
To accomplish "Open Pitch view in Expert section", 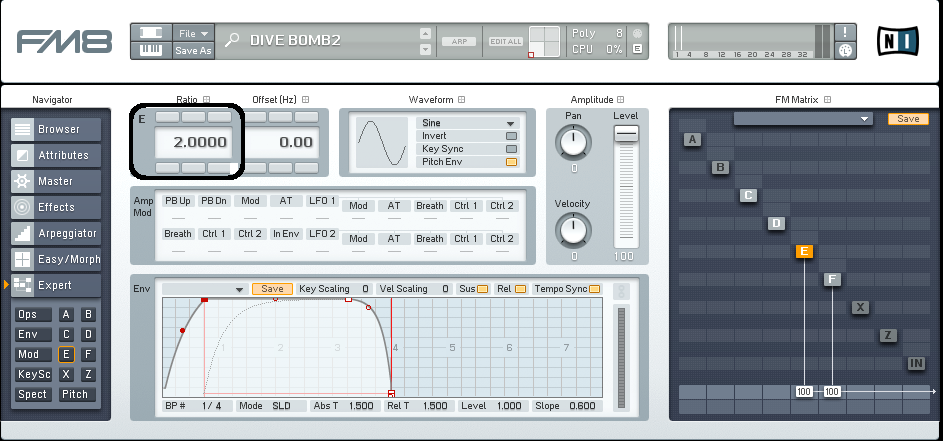I will (x=77, y=394).
